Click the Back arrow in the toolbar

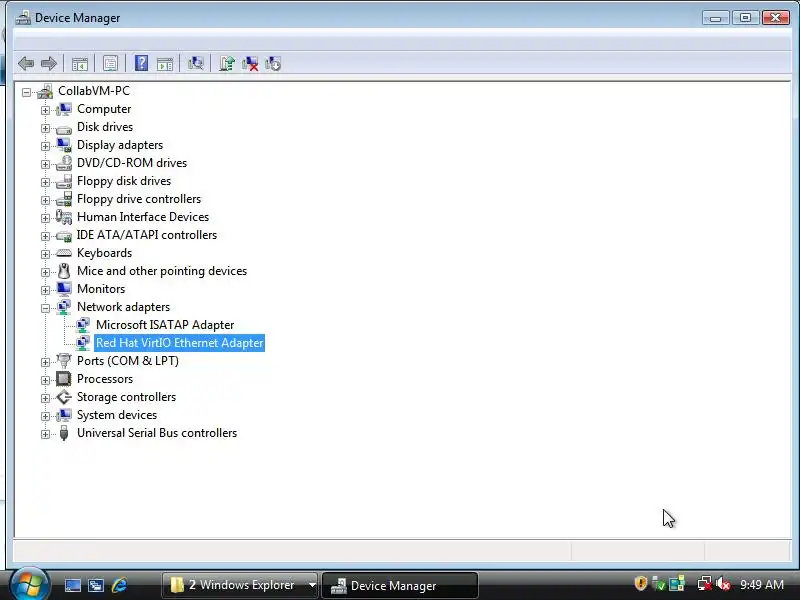coord(26,64)
